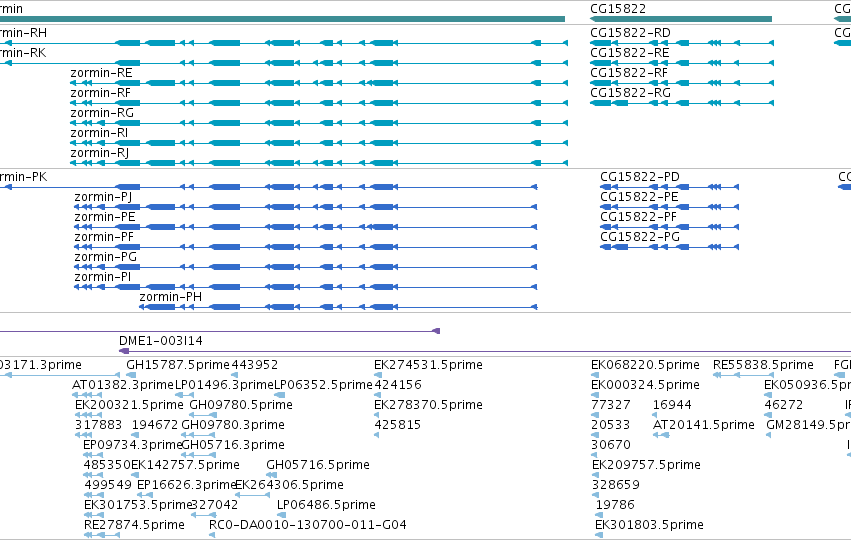Open the RC0-DA0010-130700-011-G04 entry
Screen dimensions: 851x540
tap(308, 525)
